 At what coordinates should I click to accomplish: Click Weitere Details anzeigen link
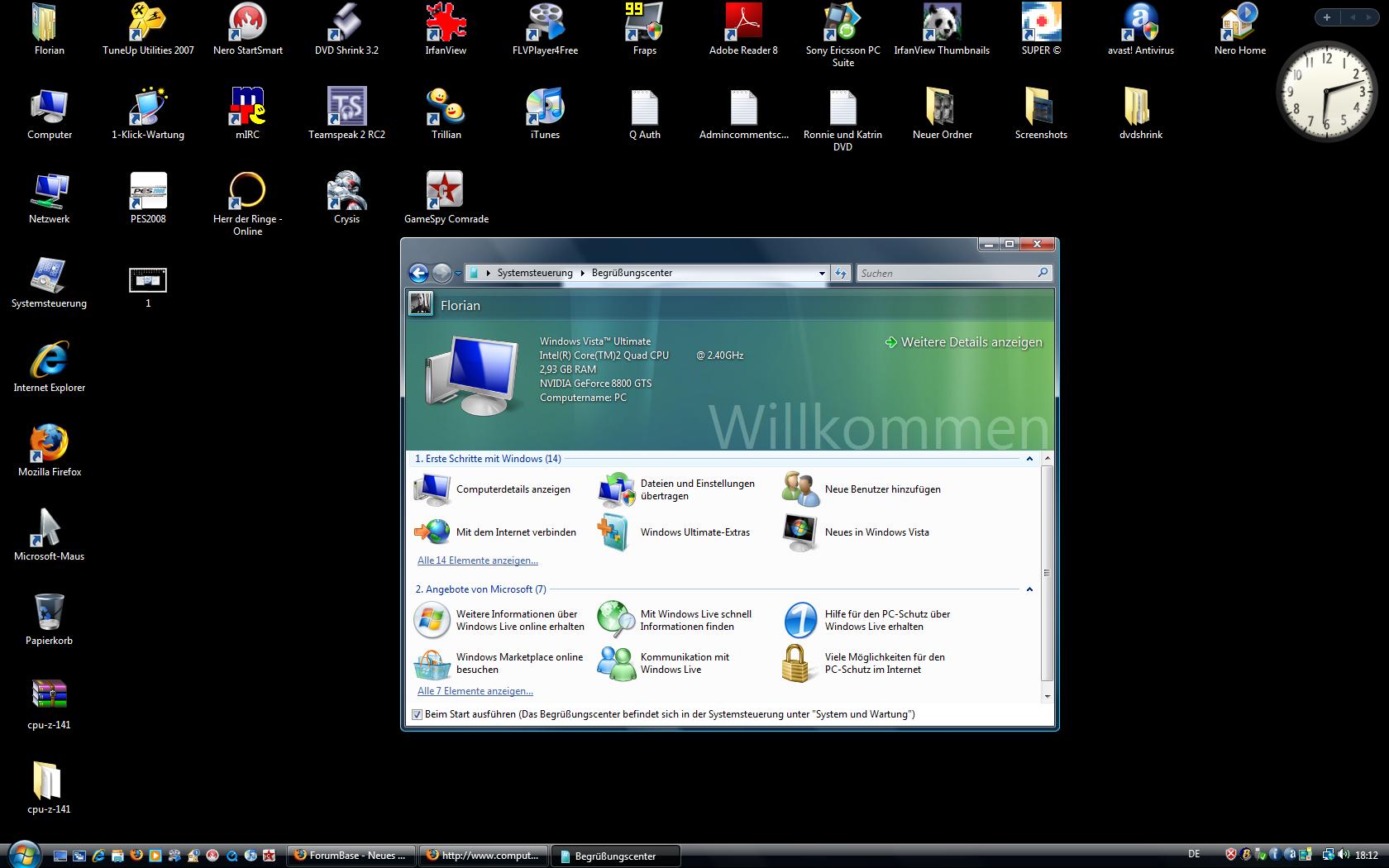pos(963,342)
